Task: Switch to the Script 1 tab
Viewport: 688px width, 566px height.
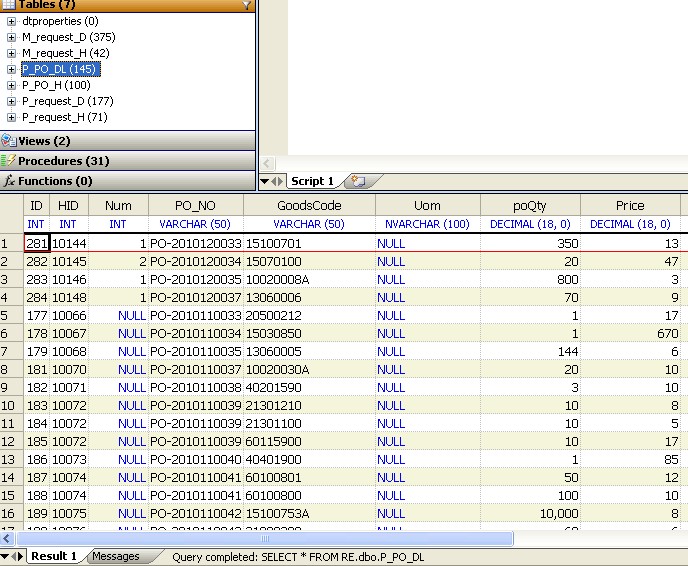Action: pos(312,181)
